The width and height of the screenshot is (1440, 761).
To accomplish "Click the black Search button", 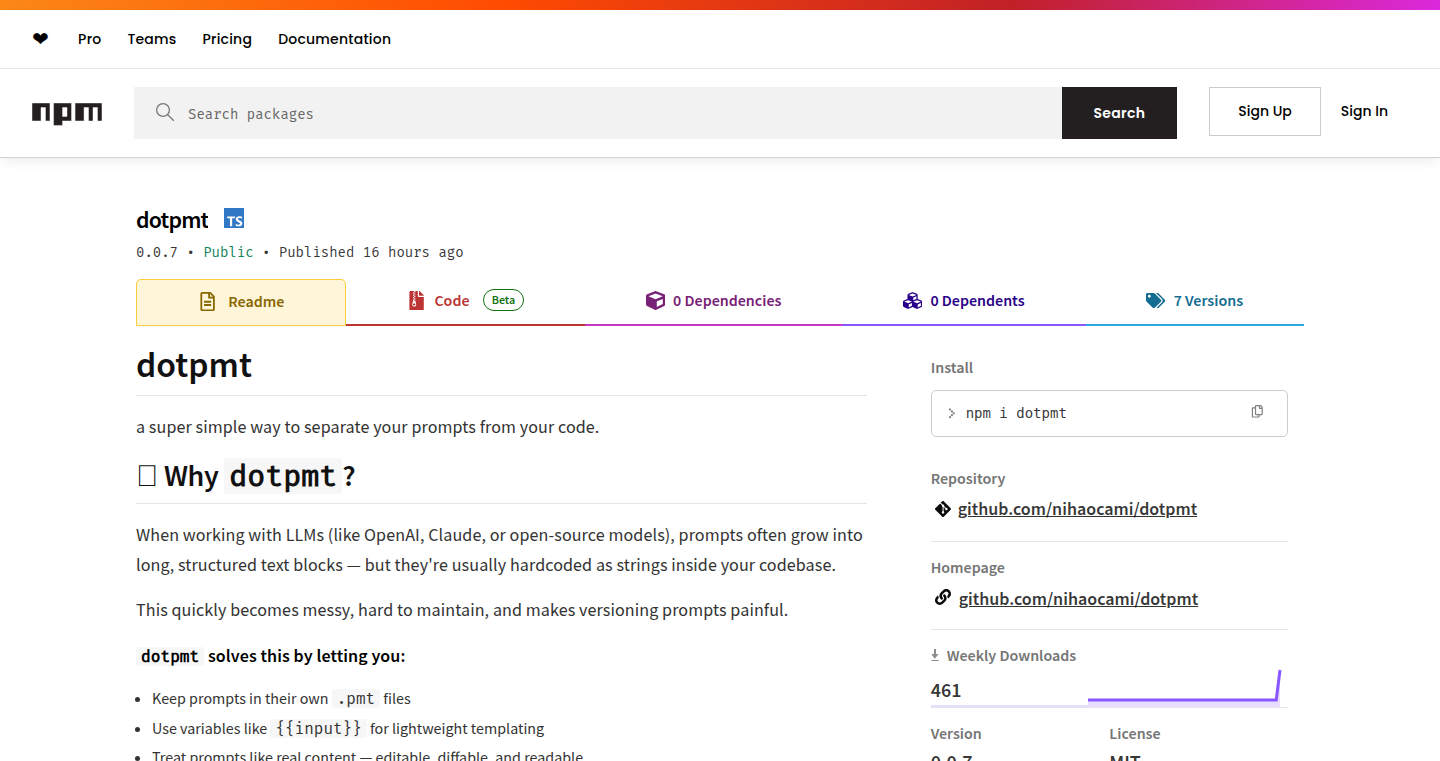I will coord(1119,113).
